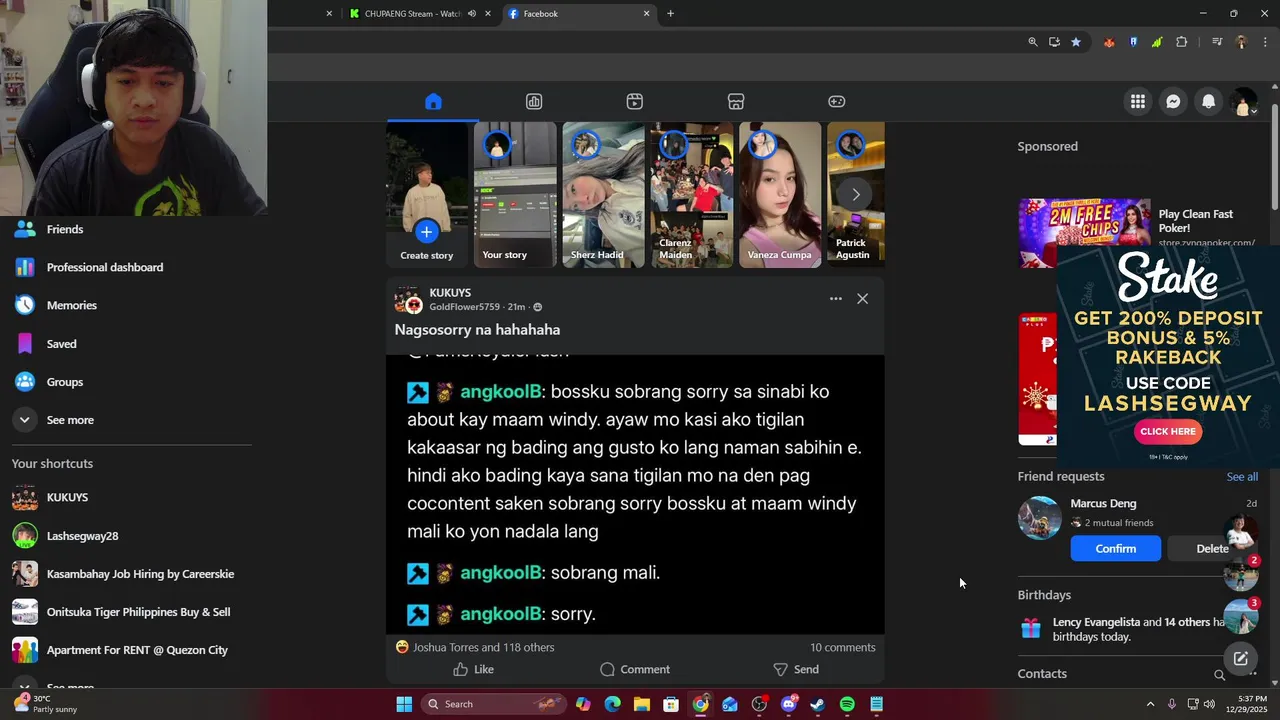Viewport: 1280px width, 720px height.
Task: Switch to the Facebook browser tab
Action: click(x=578, y=14)
